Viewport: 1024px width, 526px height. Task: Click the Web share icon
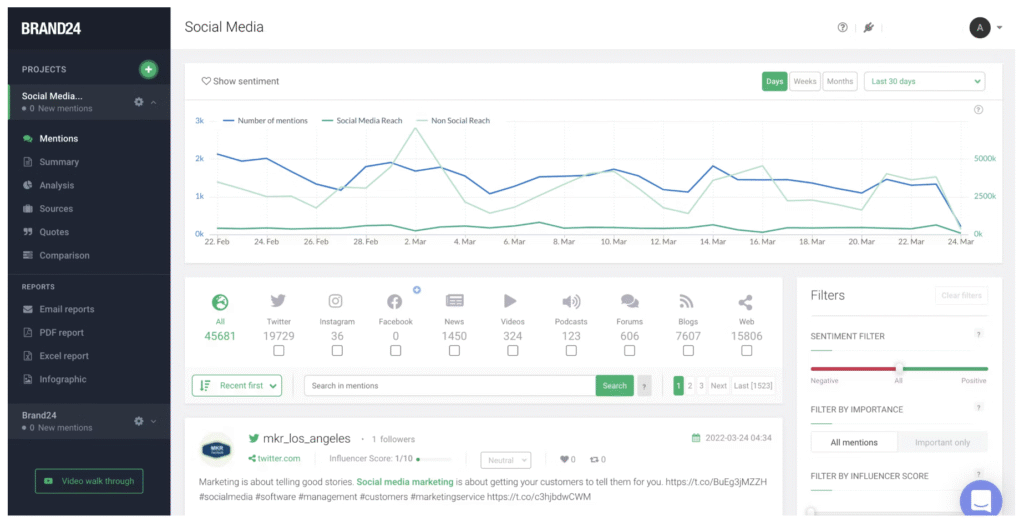click(745, 302)
